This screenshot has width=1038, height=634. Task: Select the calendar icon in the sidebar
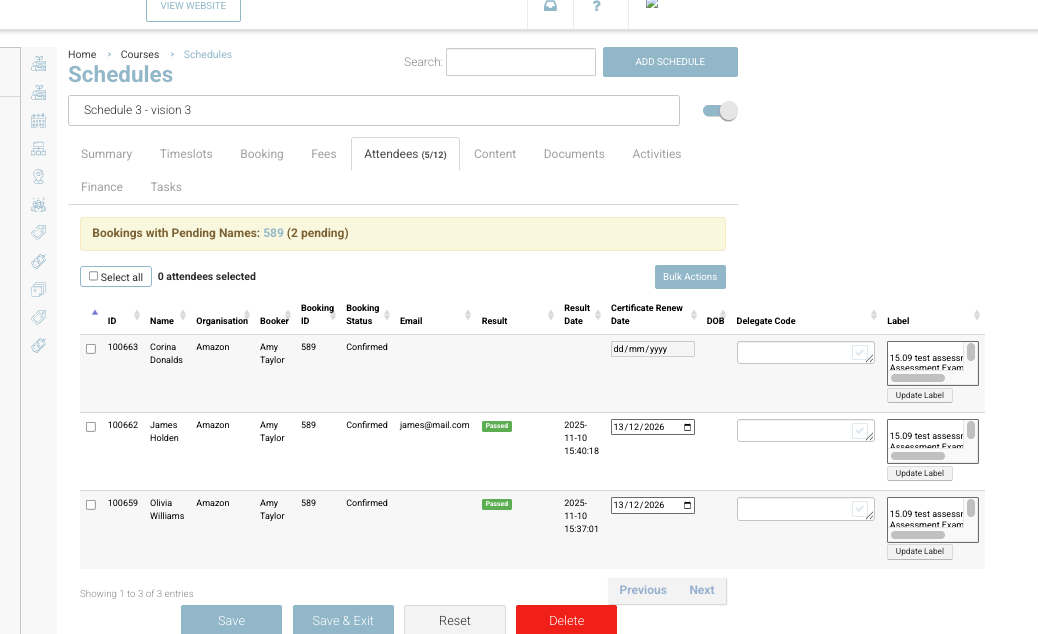(38, 120)
